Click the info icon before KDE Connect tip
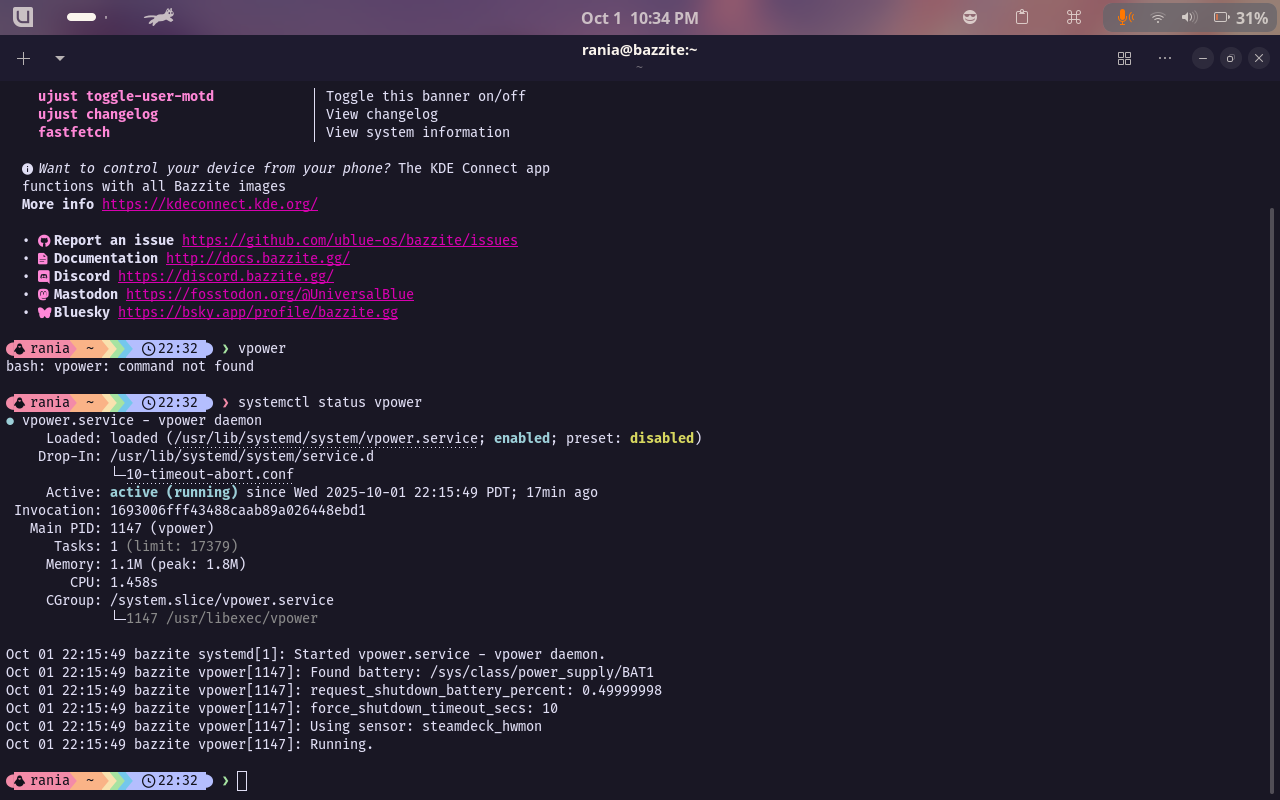 (28, 168)
